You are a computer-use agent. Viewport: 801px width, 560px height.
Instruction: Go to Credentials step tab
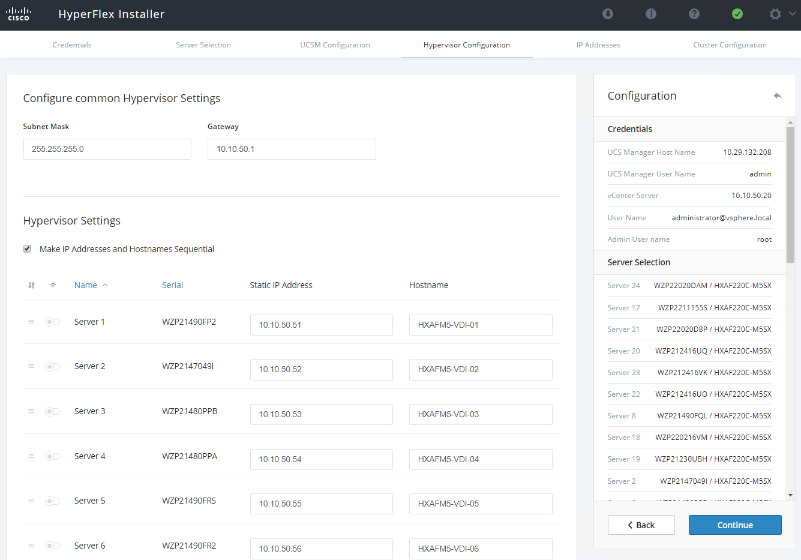[x=72, y=45]
